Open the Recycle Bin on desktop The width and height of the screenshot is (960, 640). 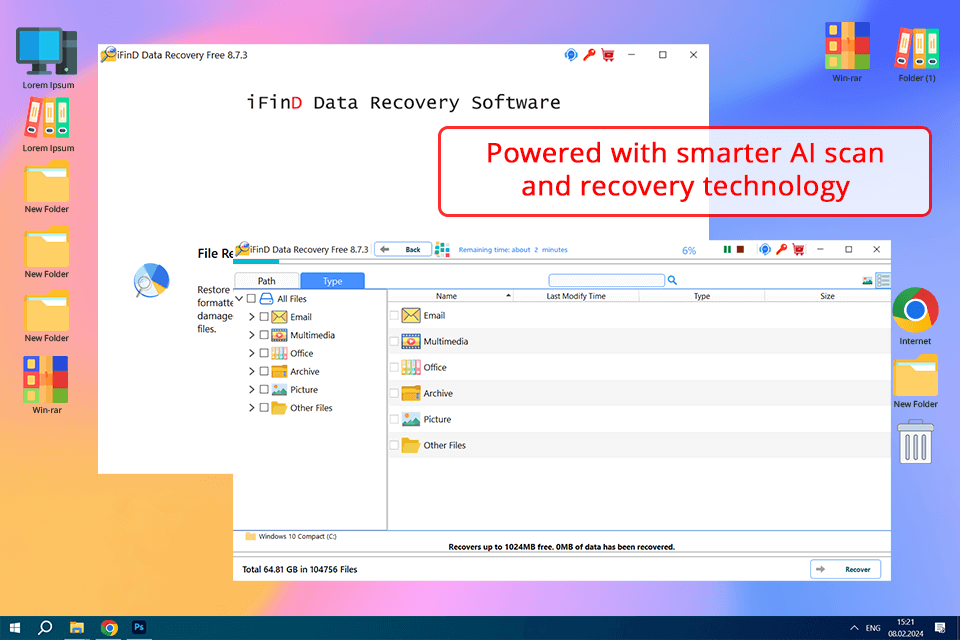coord(916,442)
